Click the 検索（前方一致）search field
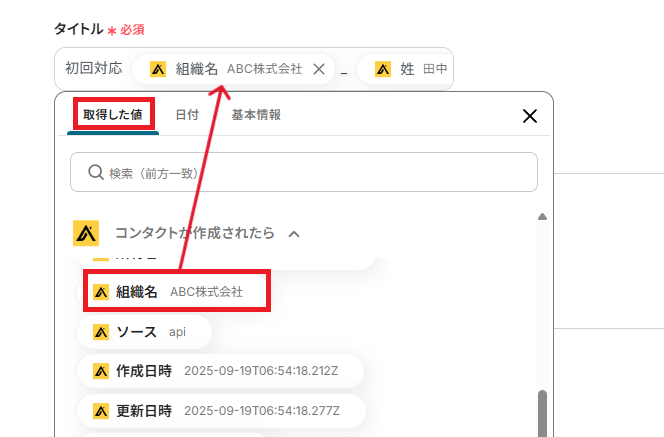Screen dimensions: 664x437 [x=304, y=172]
